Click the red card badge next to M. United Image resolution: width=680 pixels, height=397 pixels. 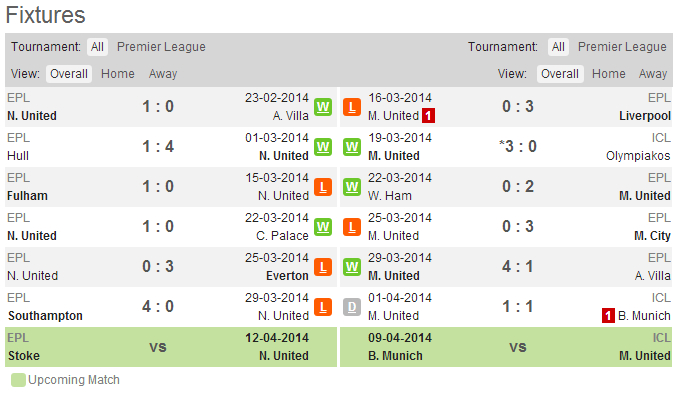(x=428, y=116)
